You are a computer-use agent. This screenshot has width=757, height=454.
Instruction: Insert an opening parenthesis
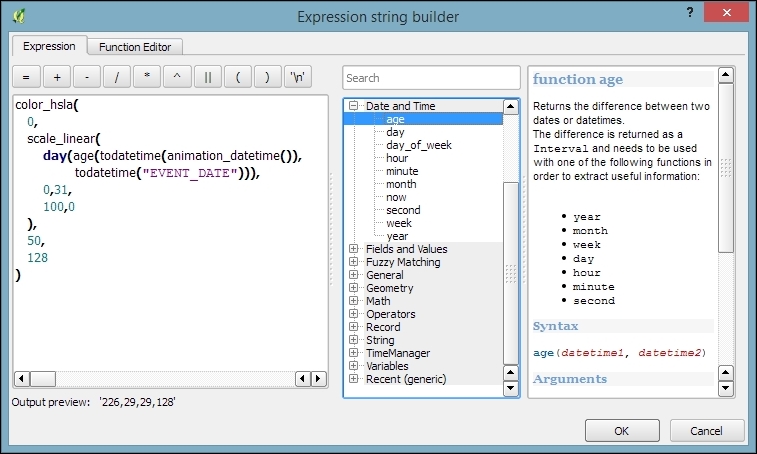(238, 77)
